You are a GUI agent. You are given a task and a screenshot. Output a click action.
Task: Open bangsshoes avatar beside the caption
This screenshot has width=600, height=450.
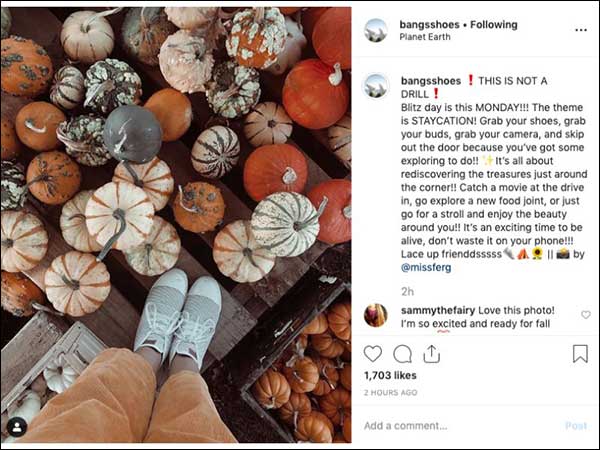point(376,85)
